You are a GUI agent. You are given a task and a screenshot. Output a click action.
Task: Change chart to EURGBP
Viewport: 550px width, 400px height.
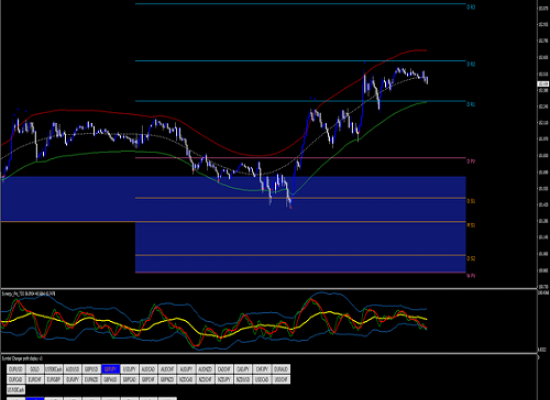coord(54,380)
